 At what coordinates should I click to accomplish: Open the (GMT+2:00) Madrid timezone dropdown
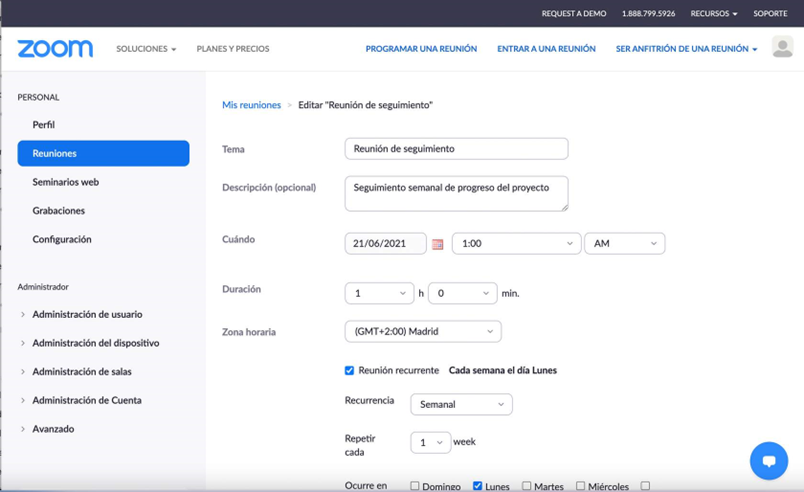[x=423, y=332]
